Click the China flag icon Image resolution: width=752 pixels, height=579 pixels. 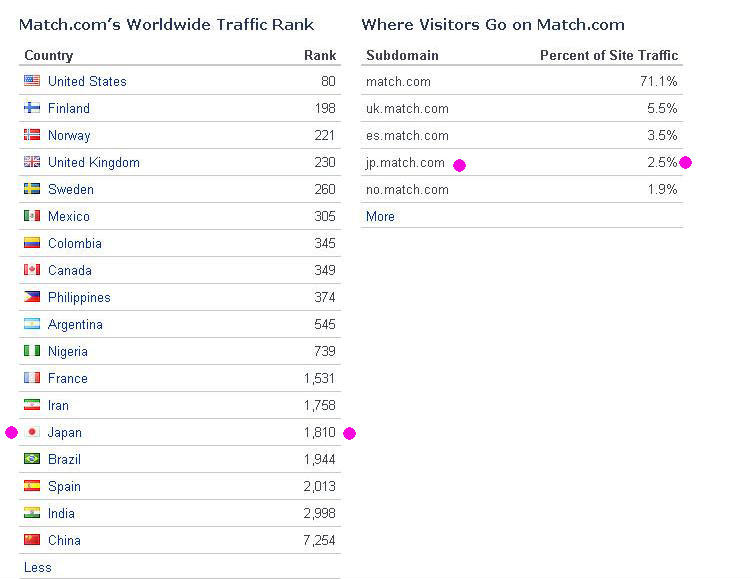tap(31, 540)
